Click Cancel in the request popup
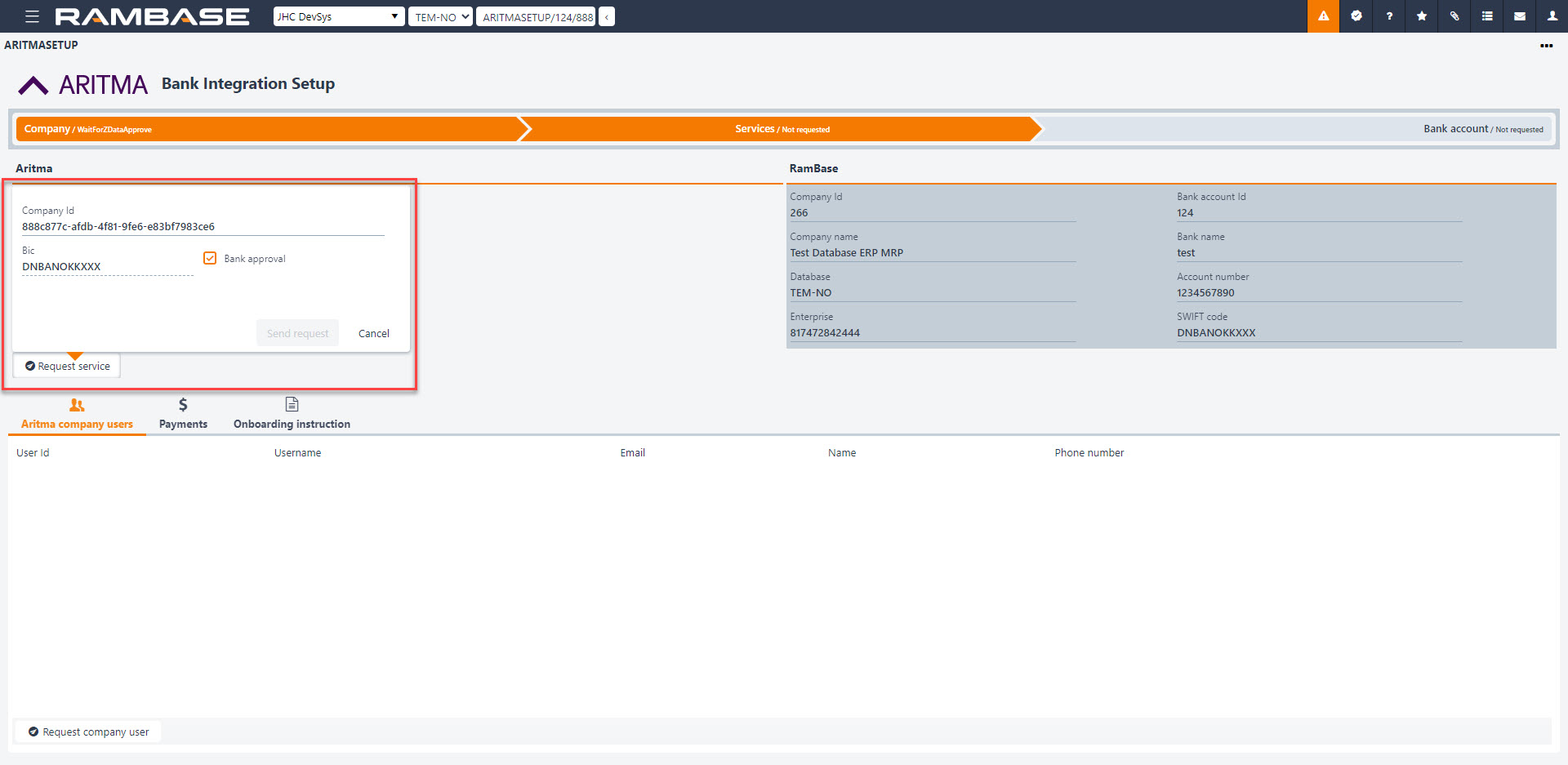Image resolution: width=1568 pixels, height=765 pixels. [373, 333]
